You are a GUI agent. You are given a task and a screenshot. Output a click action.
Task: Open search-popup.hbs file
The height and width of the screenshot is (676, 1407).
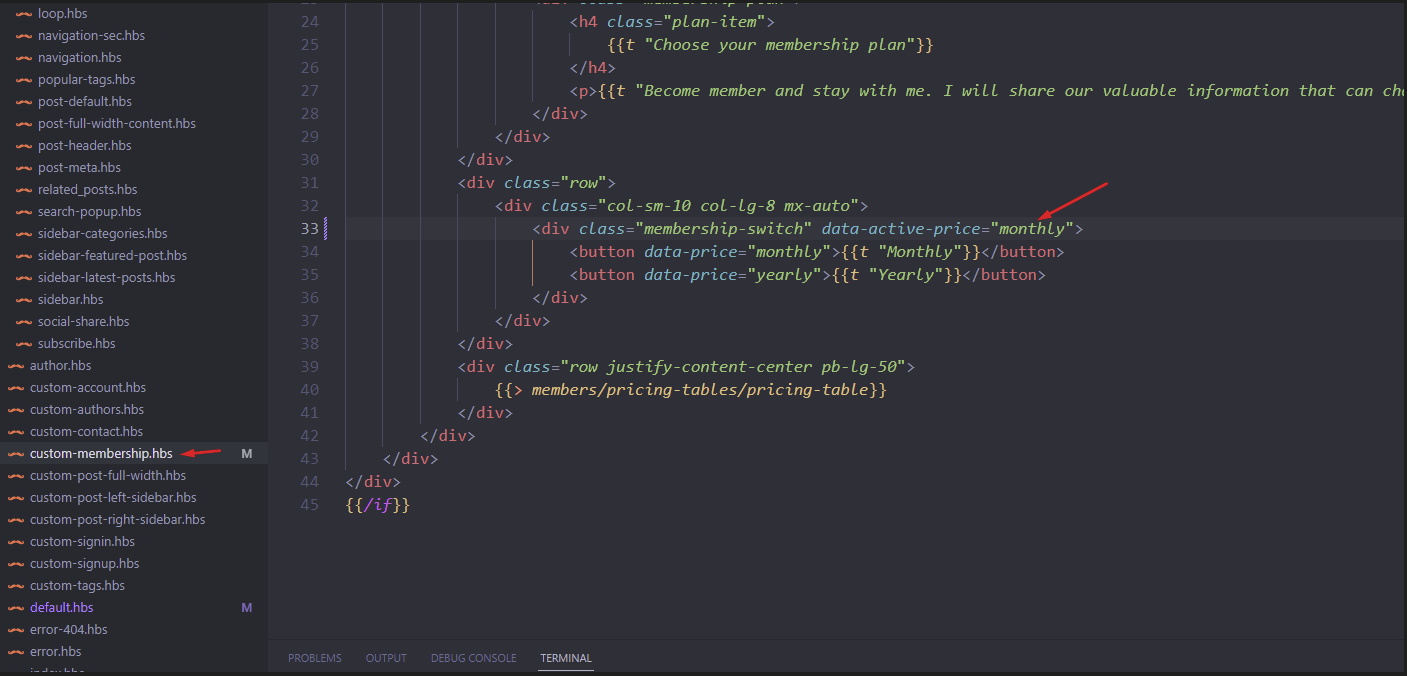tap(90, 211)
